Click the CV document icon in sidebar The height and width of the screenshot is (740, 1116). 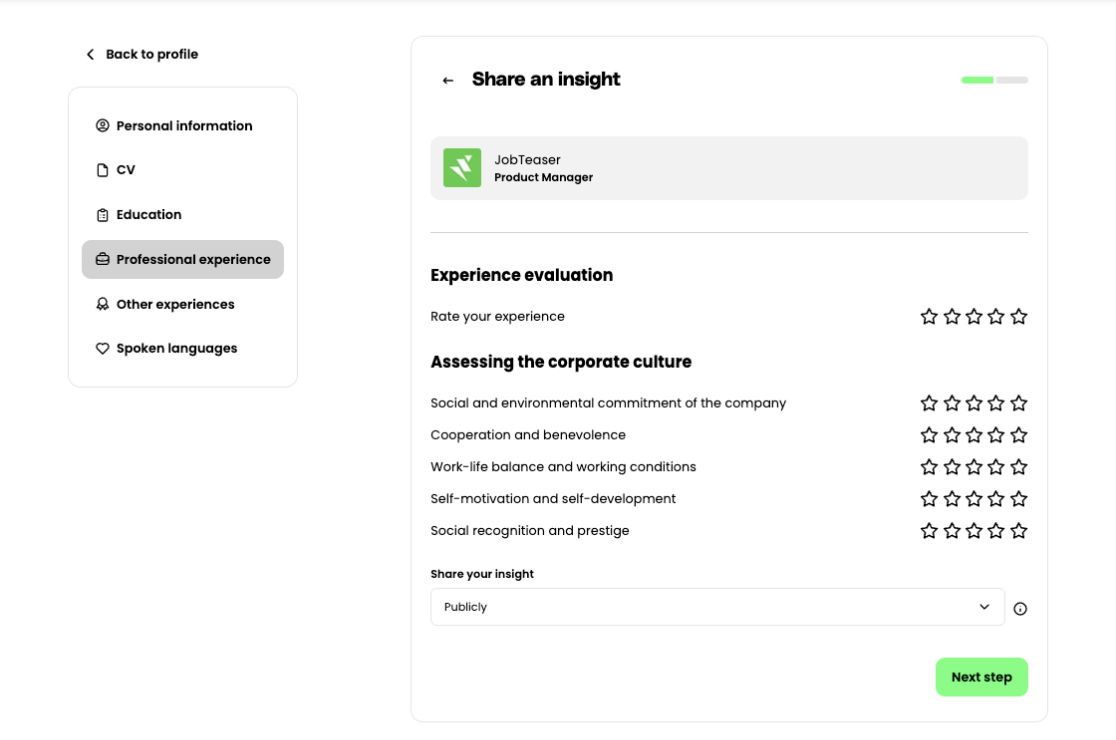[x=102, y=170]
